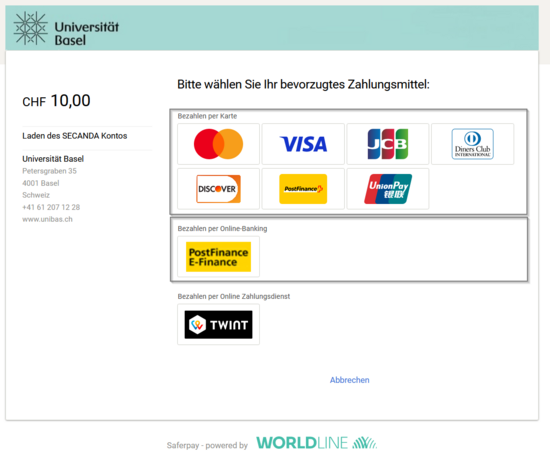Viewport: 550px width, 462px height.
Task: Click 'Bezahlen per Online Zahlungsdienst' heading
Action: (x=234, y=296)
